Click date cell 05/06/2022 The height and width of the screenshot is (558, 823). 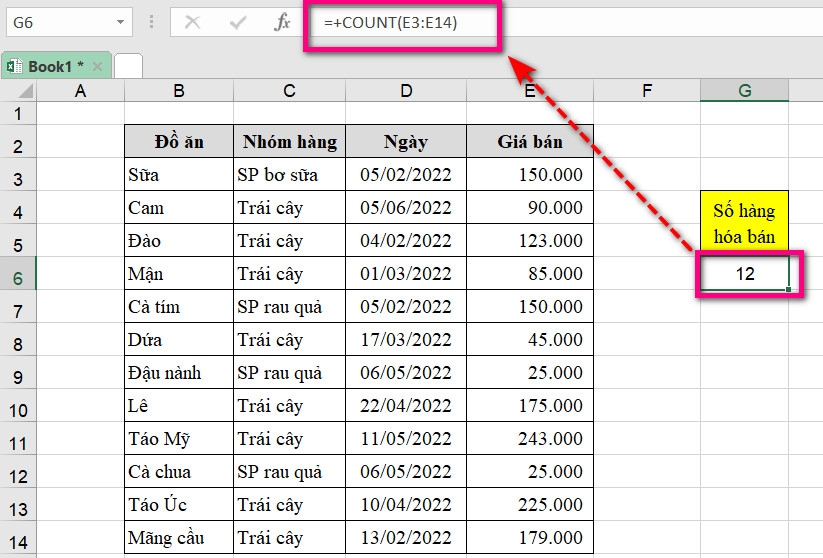(406, 207)
